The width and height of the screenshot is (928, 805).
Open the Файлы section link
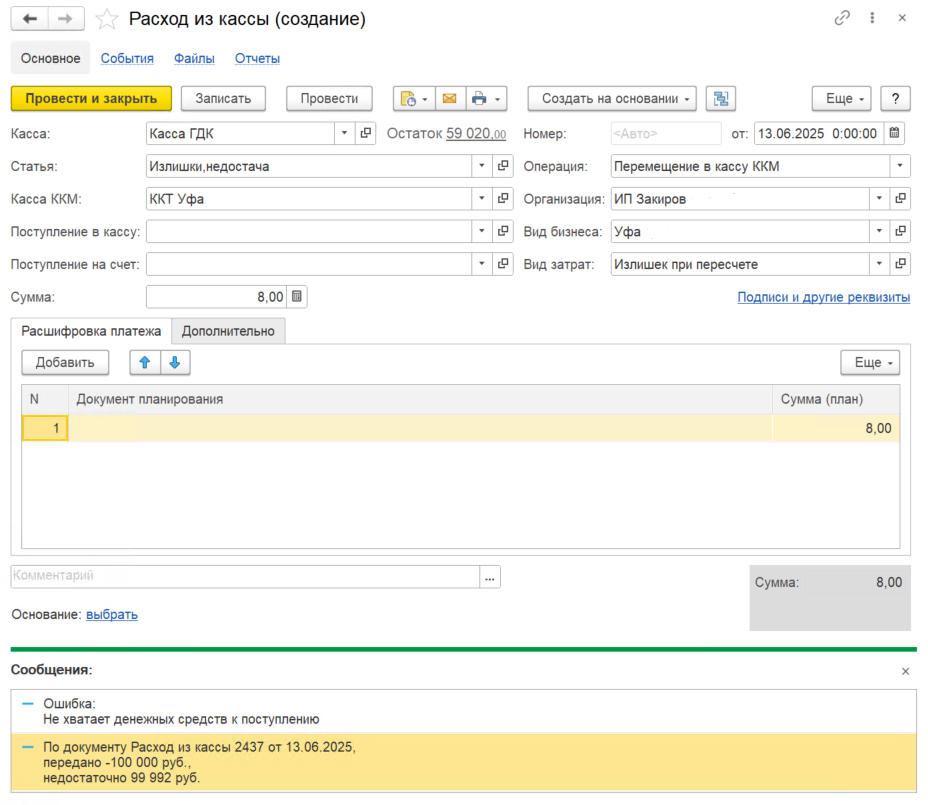[x=194, y=59]
